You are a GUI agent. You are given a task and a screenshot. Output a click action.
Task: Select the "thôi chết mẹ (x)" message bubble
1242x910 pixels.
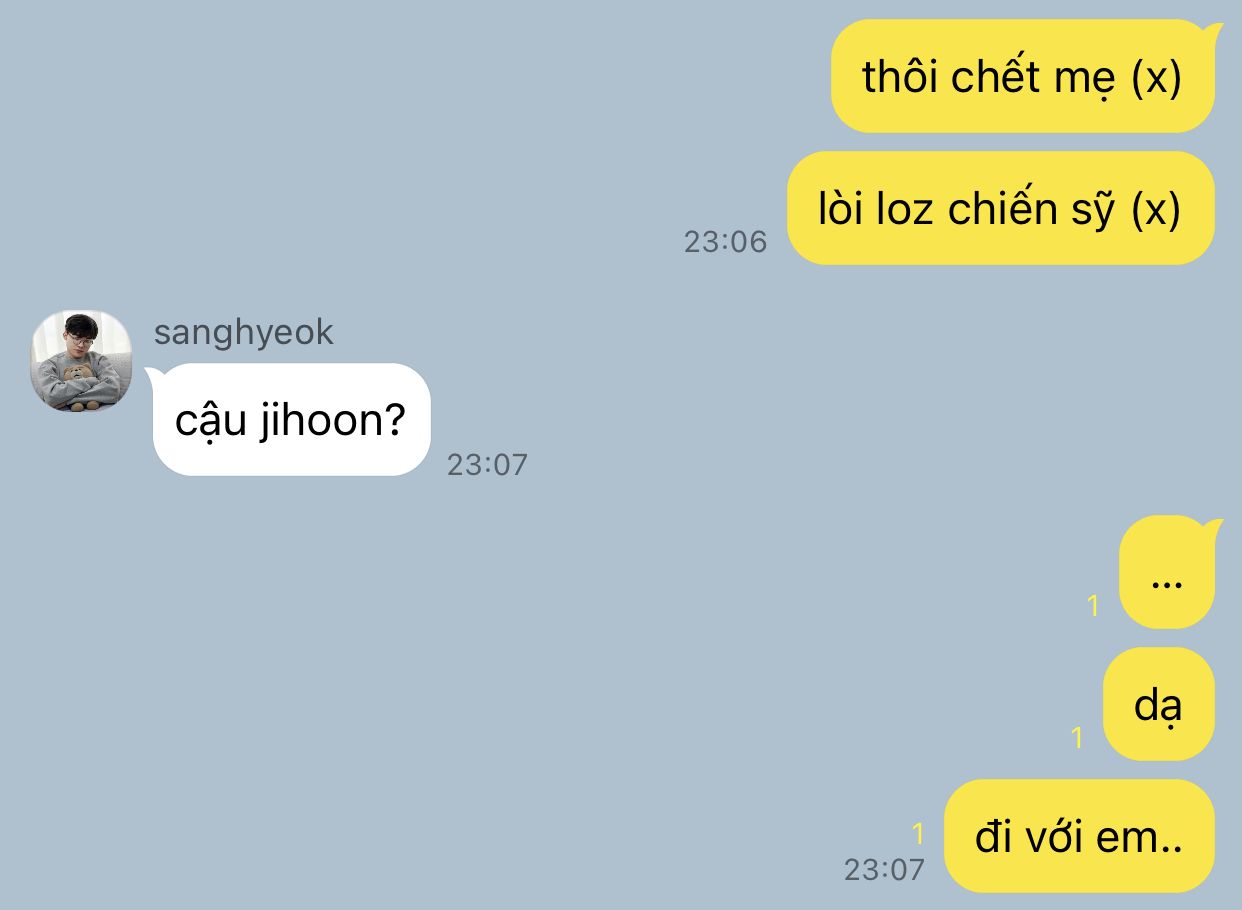pyautogui.click(x=1022, y=76)
